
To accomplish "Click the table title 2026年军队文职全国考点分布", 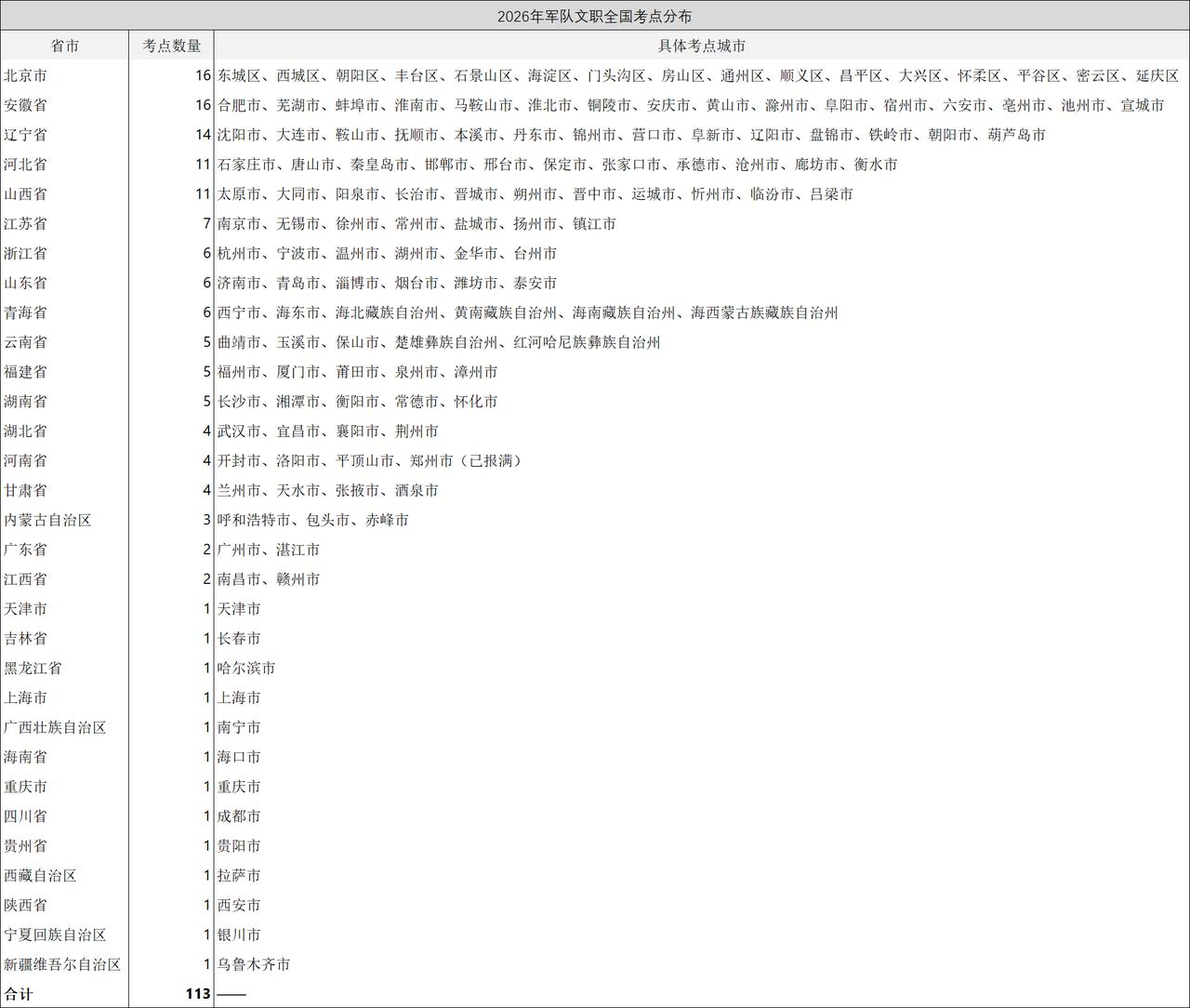I will [594, 16].
